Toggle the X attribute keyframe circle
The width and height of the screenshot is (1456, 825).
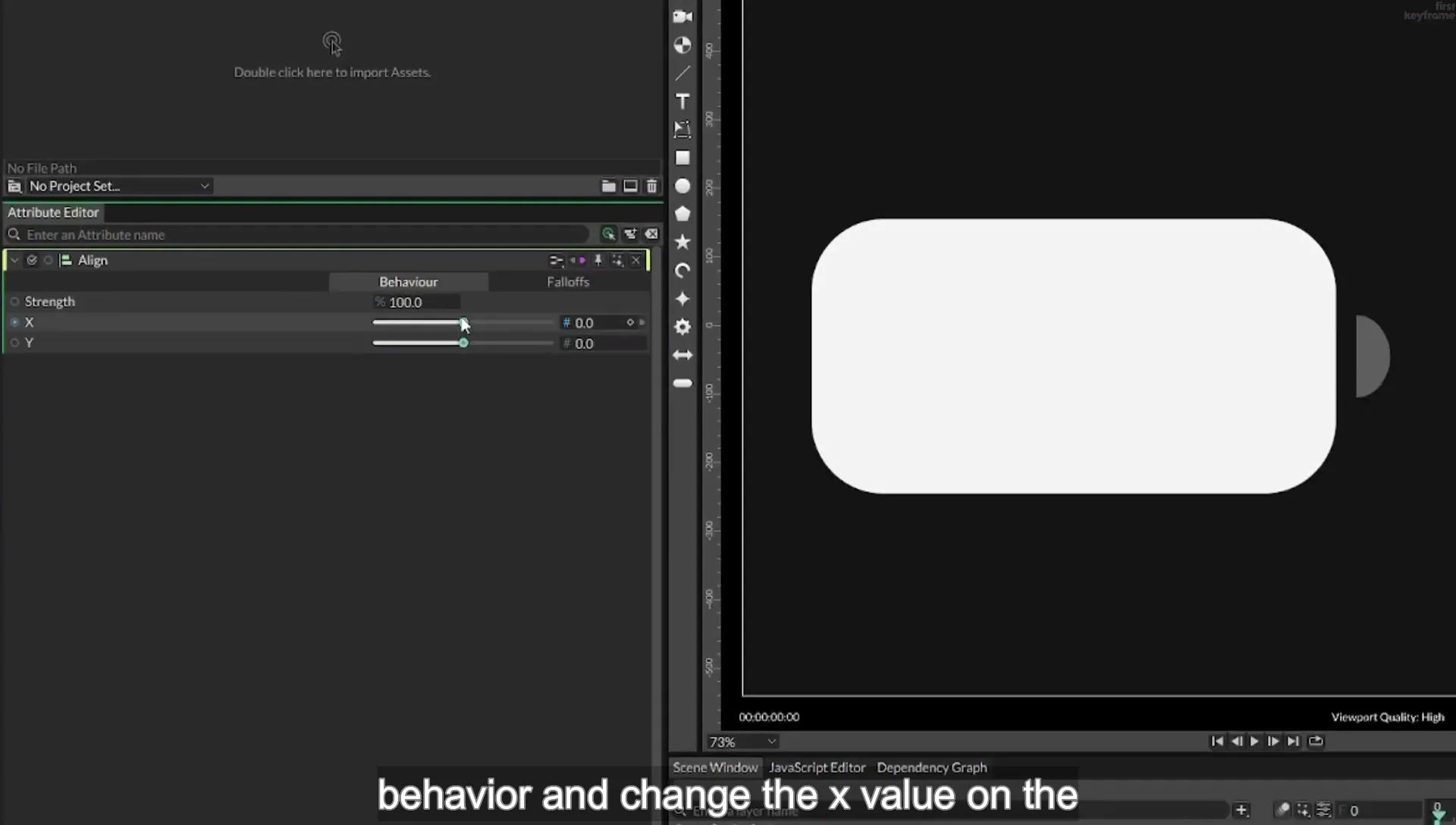click(x=14, y=322)
